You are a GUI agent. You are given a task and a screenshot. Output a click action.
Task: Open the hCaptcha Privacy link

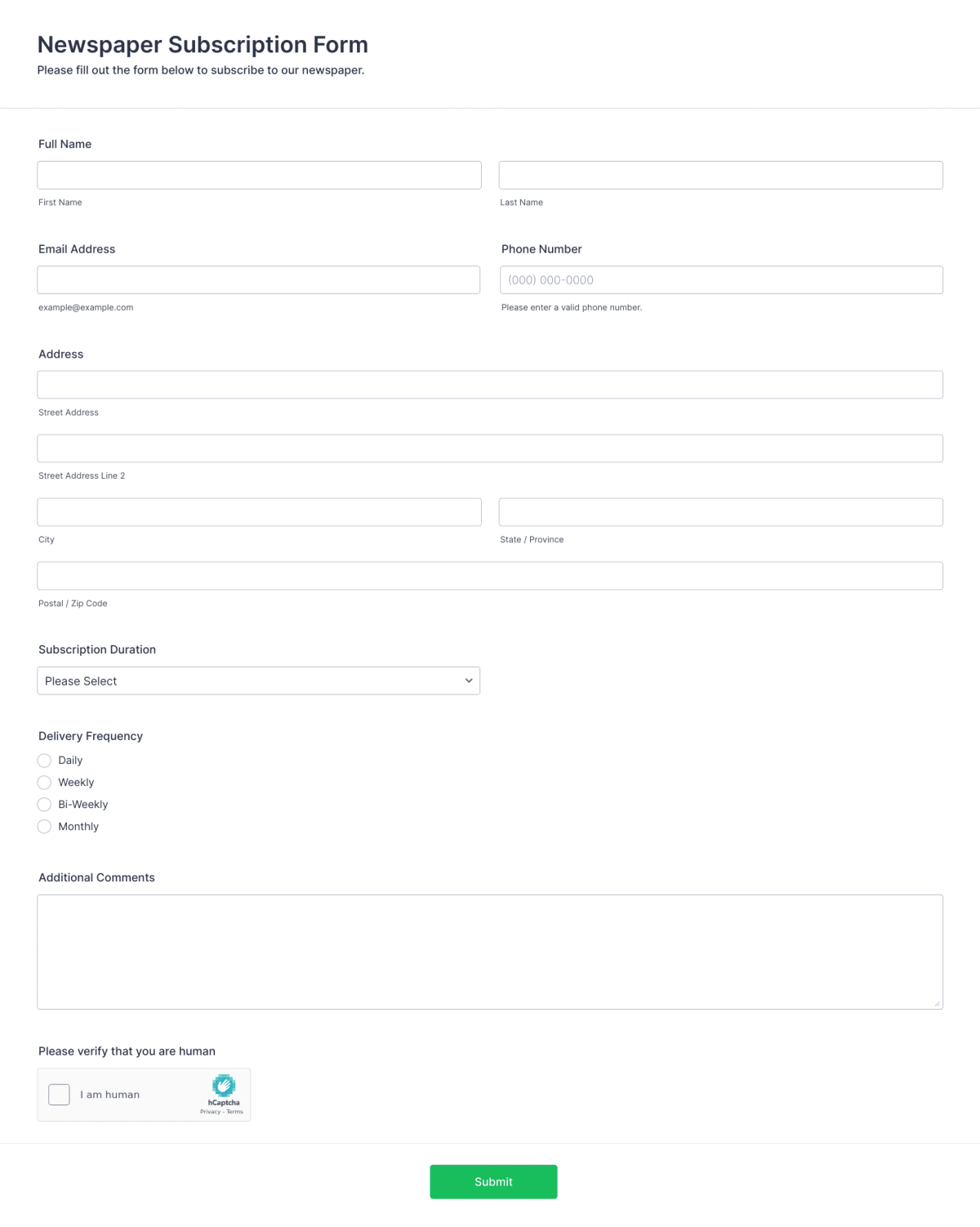210,1111
